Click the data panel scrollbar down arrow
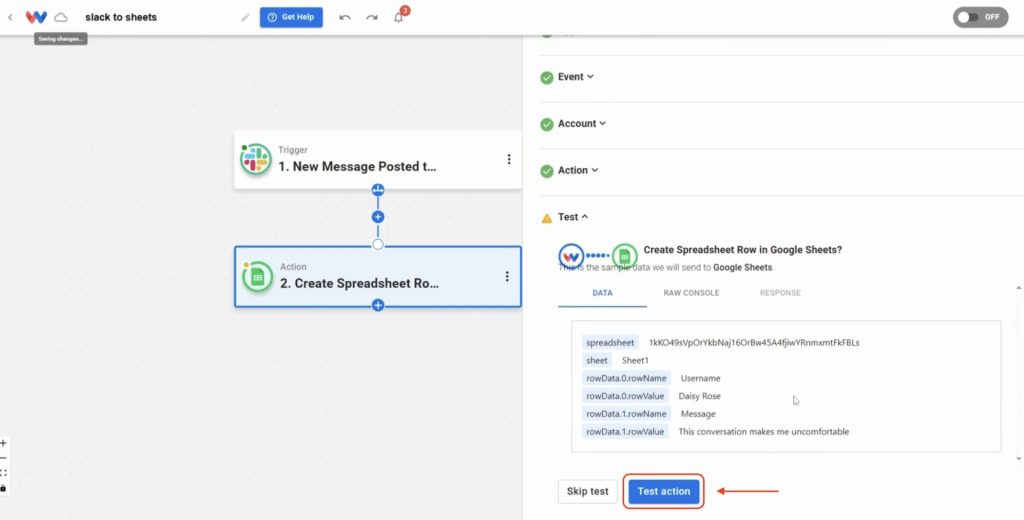Viewport: 1024px width, 520px height. point(1019,460)
